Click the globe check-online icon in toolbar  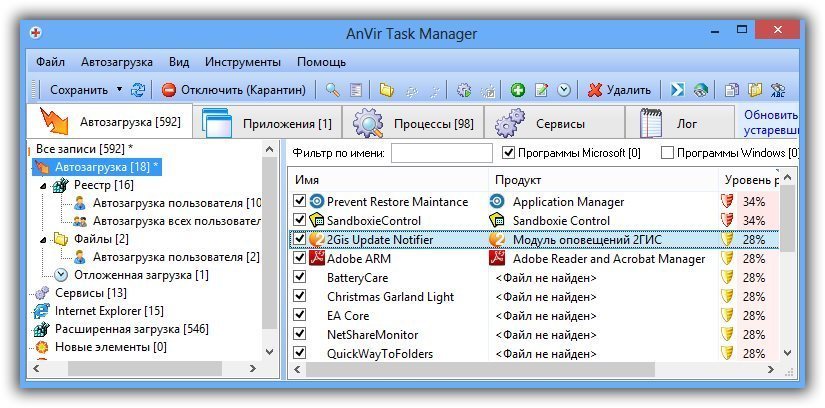700,90
